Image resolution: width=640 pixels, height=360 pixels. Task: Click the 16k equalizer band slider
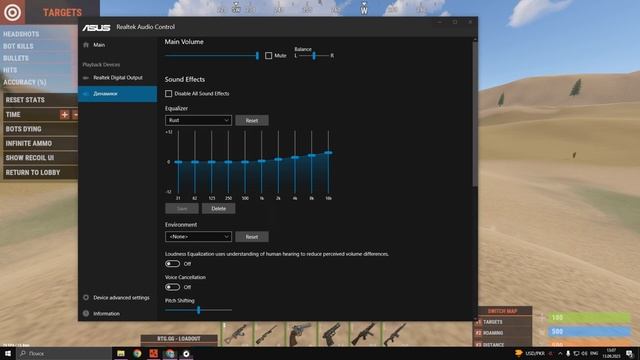(328, 153)
